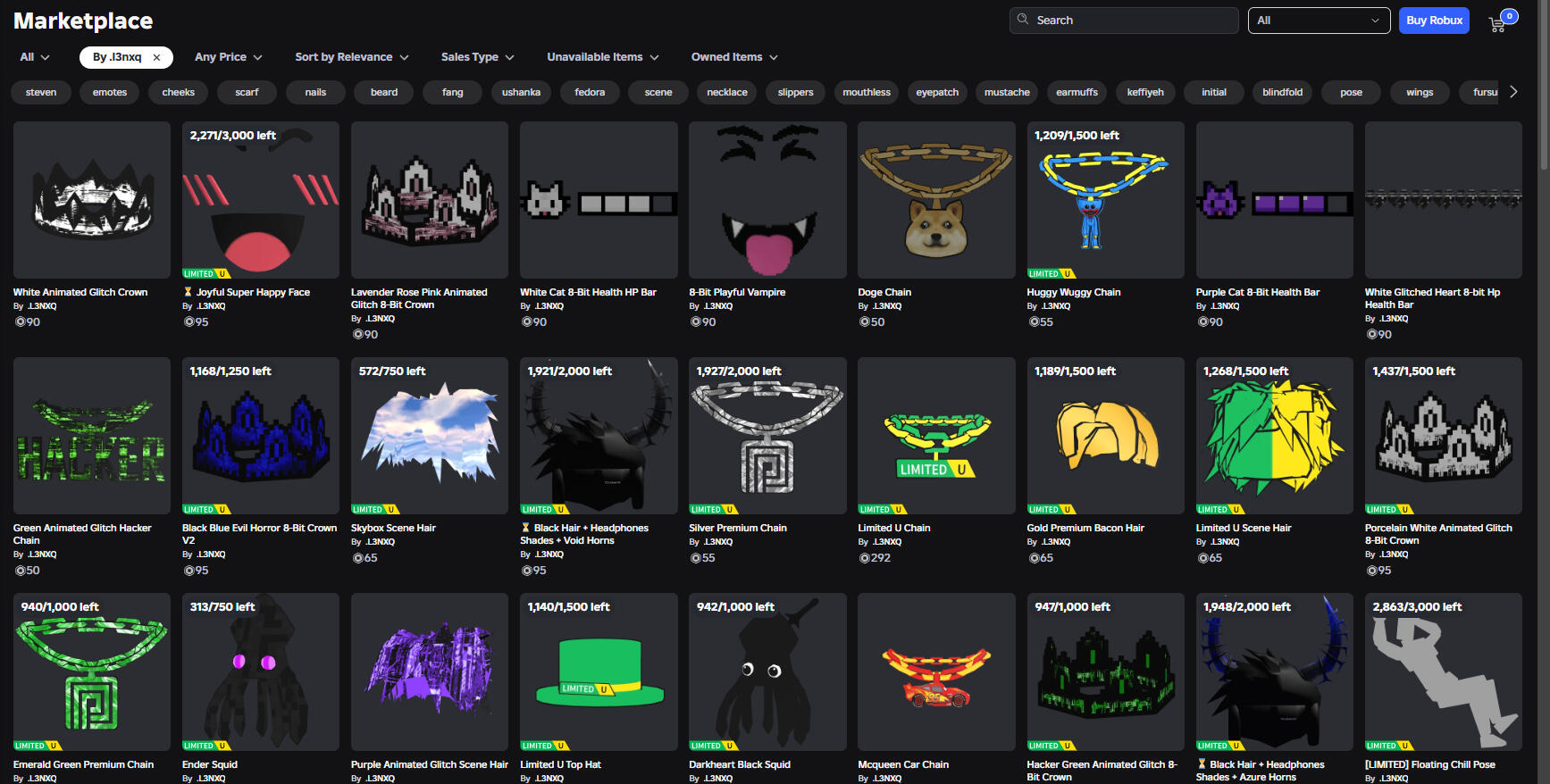Select the emotes tag chip
The width and height of the screenshot is (1550, 784).
coord(110,92)
